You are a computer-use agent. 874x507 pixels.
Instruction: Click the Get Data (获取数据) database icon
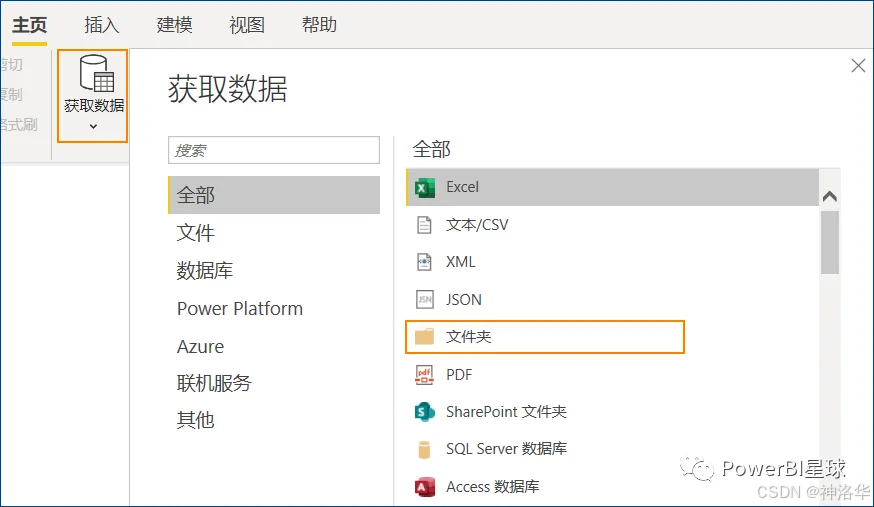96,73
